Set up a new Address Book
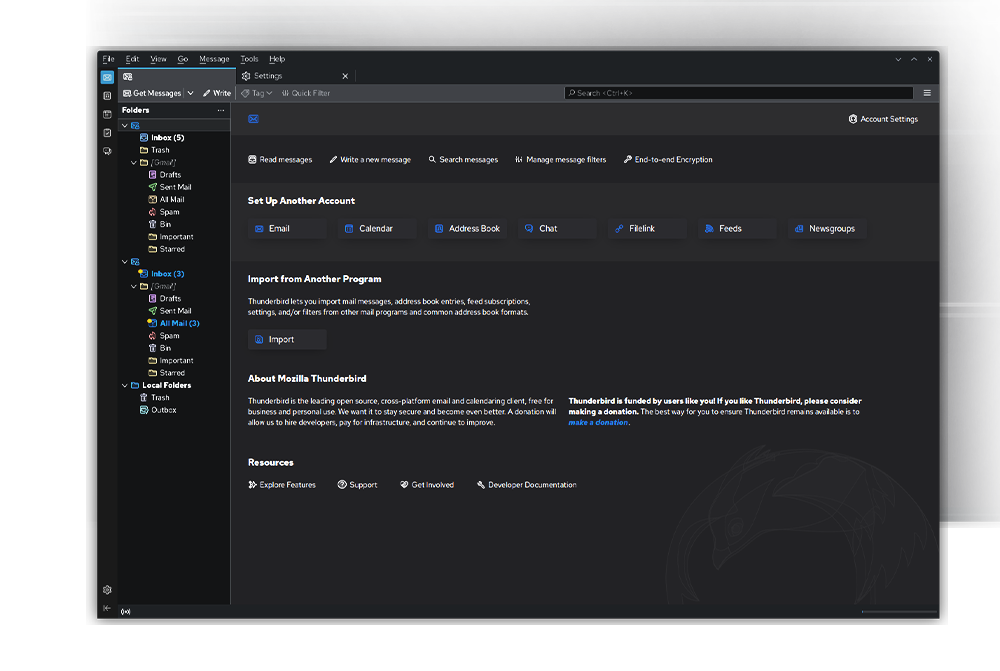Image resolution: width=1000 pixels, height=671 pixels. (467, 228)
